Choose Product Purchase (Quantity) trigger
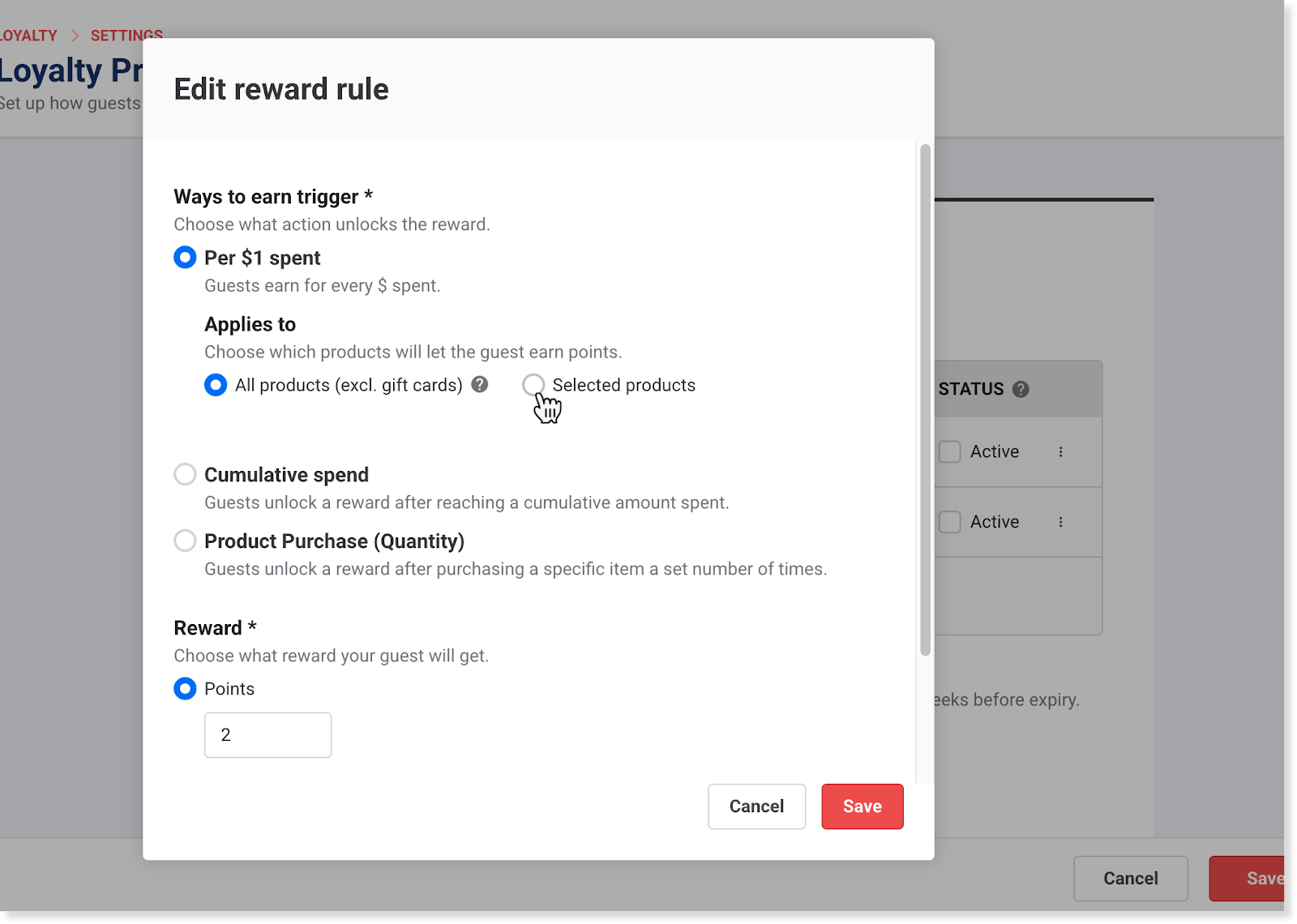This screenshot has height=924, width=1297. point(185,541)
